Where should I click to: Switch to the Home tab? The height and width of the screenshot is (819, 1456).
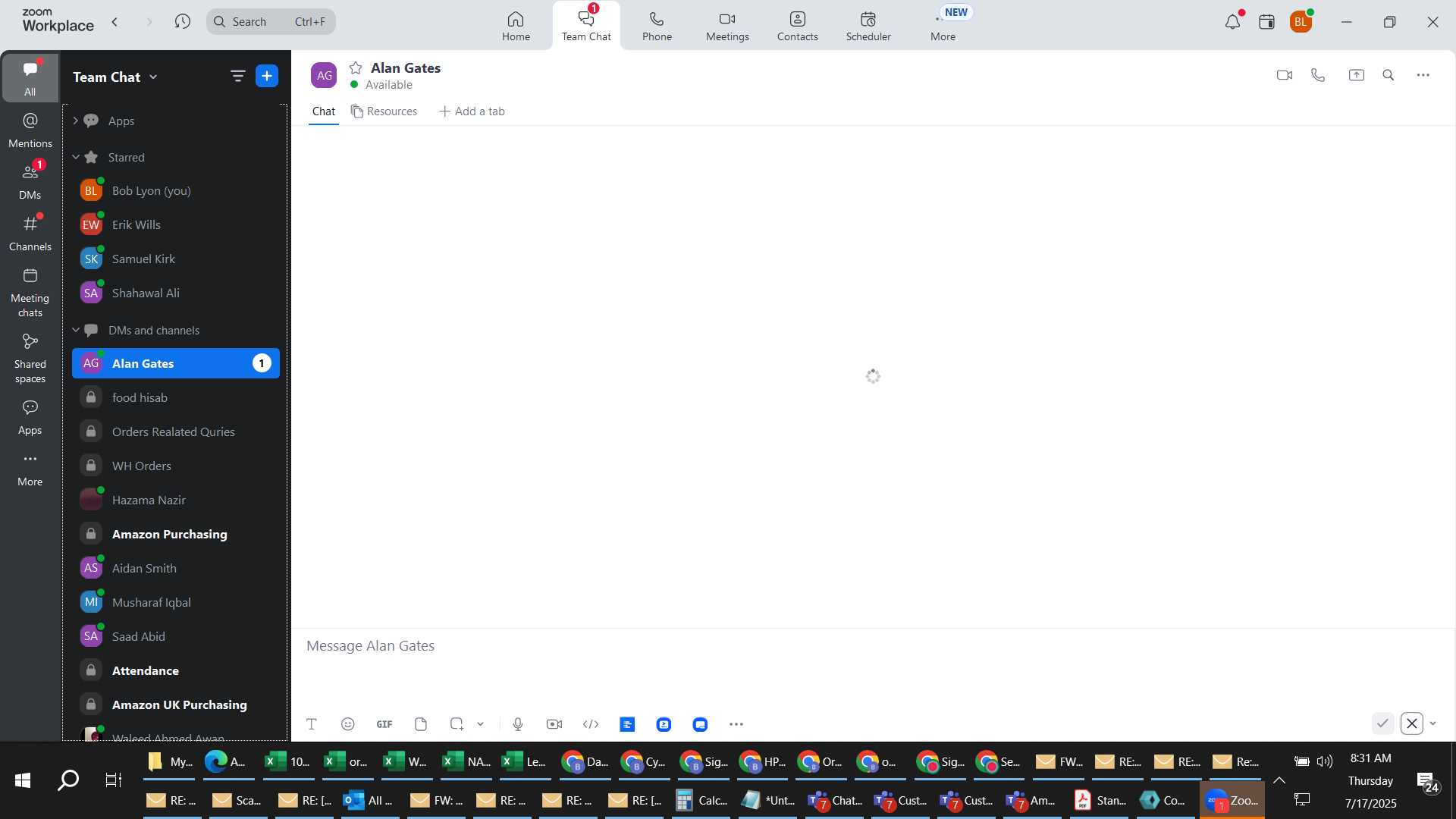point(516,26)
